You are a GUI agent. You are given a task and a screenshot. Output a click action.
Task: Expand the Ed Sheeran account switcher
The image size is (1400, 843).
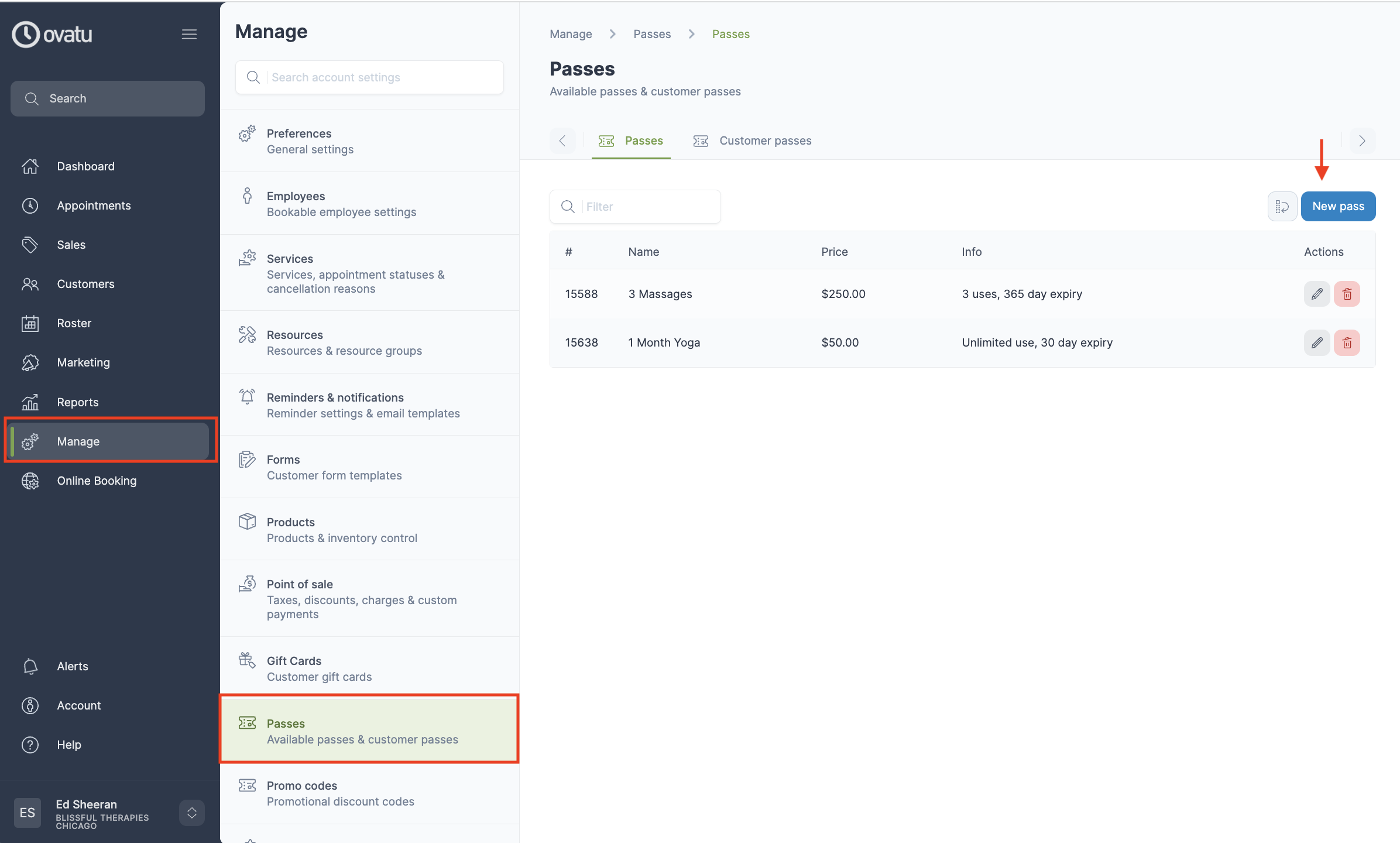[x=191, y=813]
